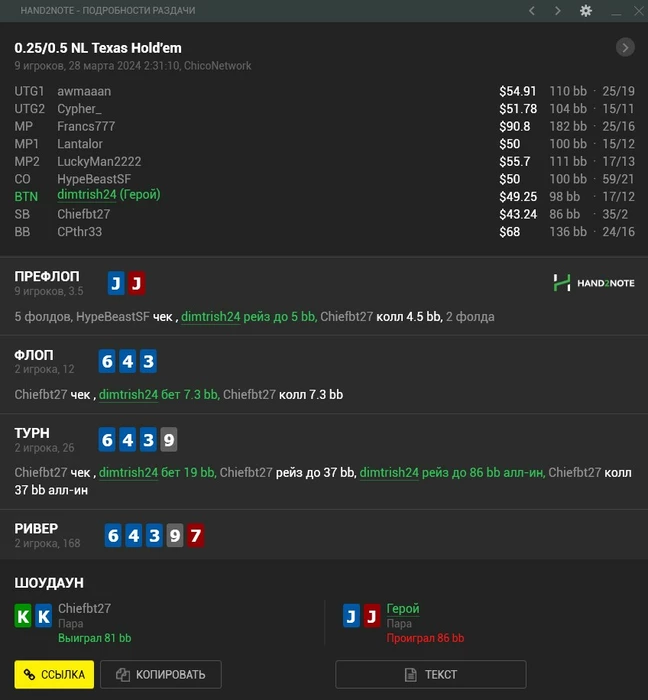
Task: Click the red 7 card on the river
Action: [195, 535]
